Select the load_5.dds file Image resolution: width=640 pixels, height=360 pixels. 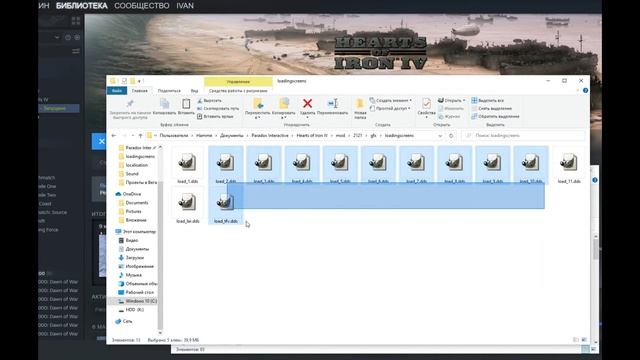tap(340, 165)
